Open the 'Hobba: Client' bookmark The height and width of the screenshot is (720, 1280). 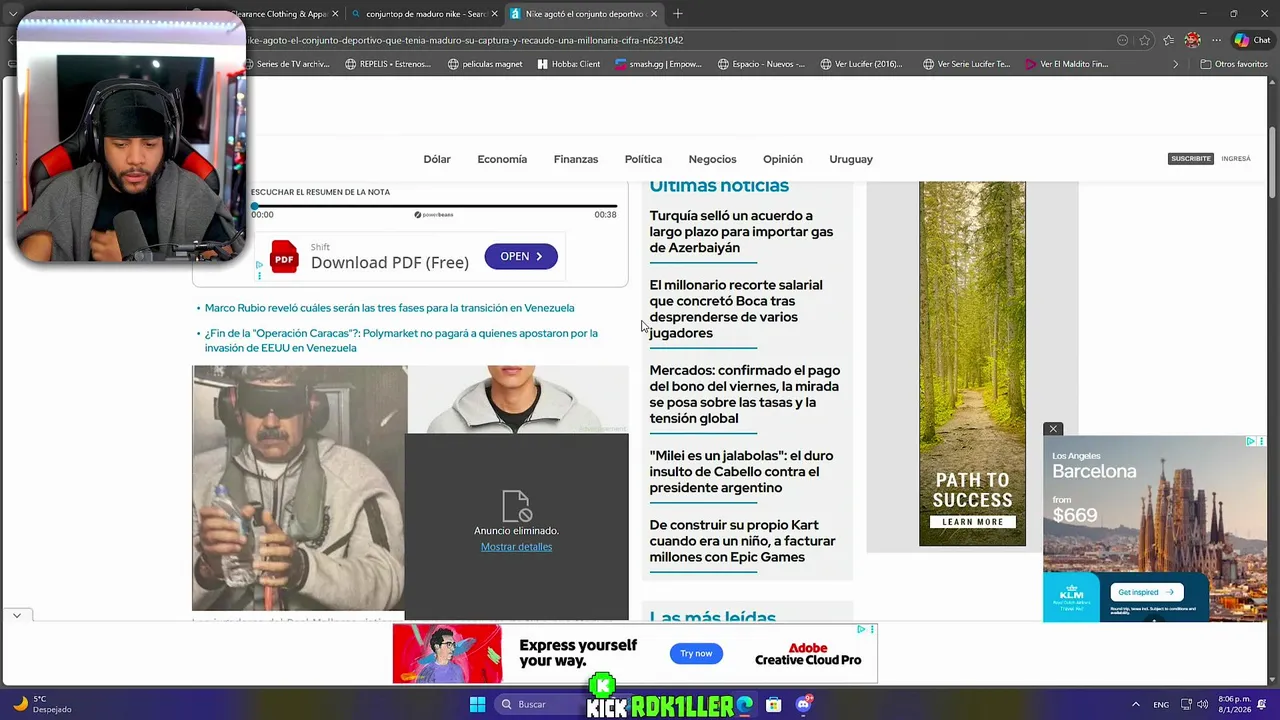(569, 64)
